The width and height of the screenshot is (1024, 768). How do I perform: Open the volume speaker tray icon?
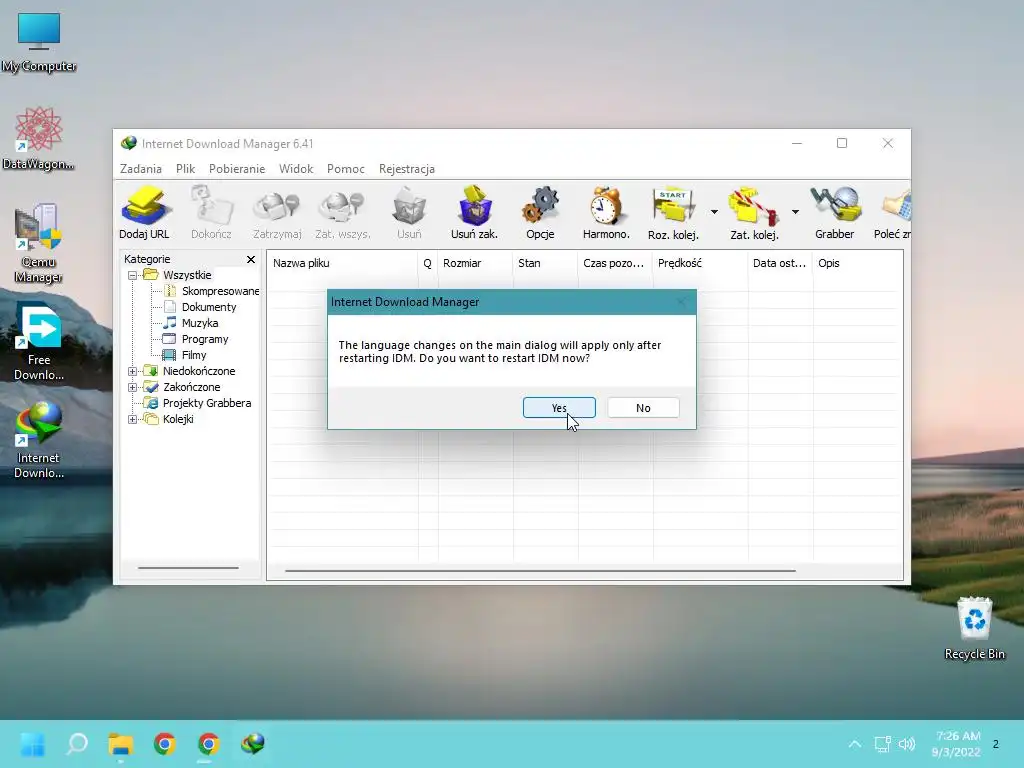tap(906, 744)
